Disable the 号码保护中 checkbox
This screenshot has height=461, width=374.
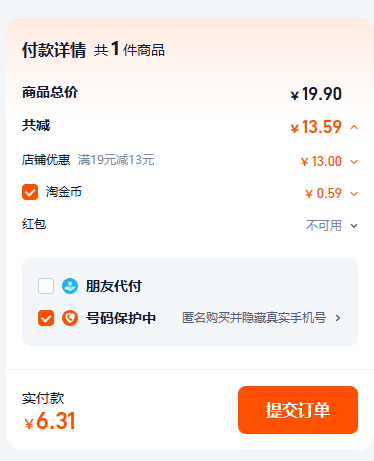46,318
